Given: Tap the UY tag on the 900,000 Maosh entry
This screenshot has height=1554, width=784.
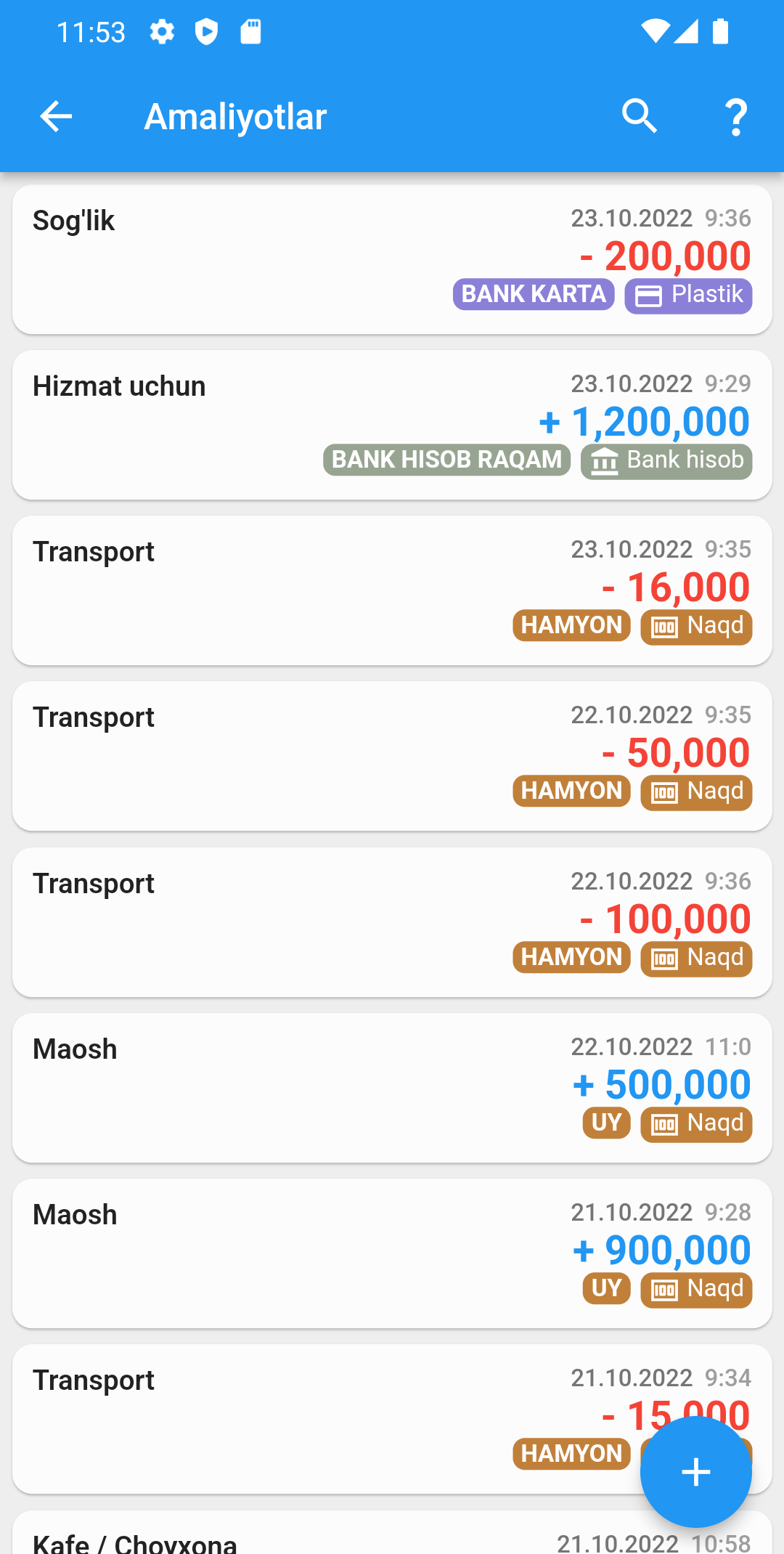Looking at the screenshot, I should pyautogui.click(x=606, y=1288).
